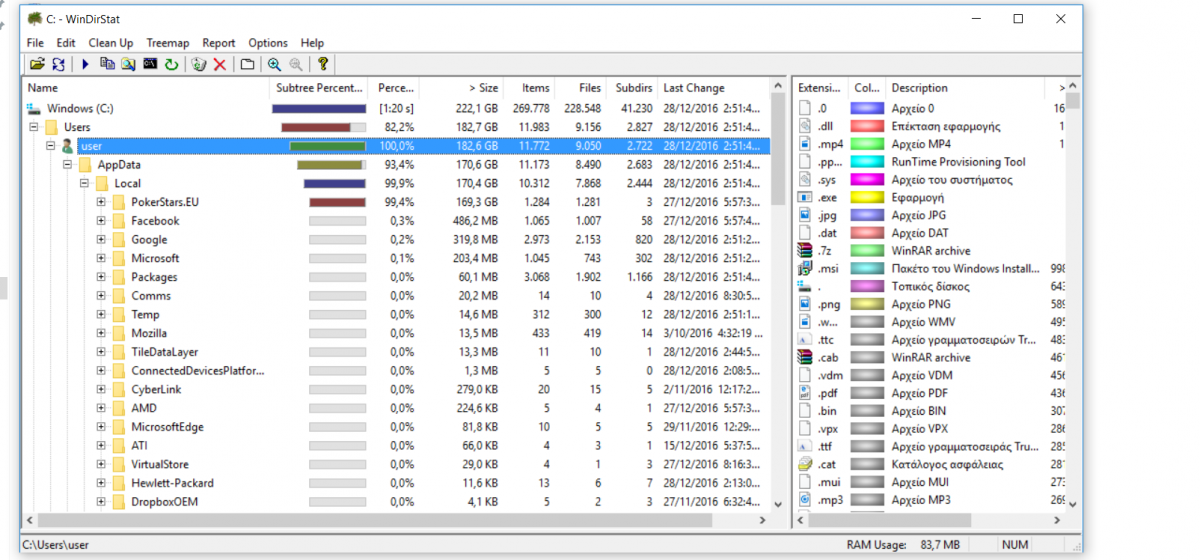Click the Refresh All toolbar icon
The image size is (1200, 560).
click(58, 65)
